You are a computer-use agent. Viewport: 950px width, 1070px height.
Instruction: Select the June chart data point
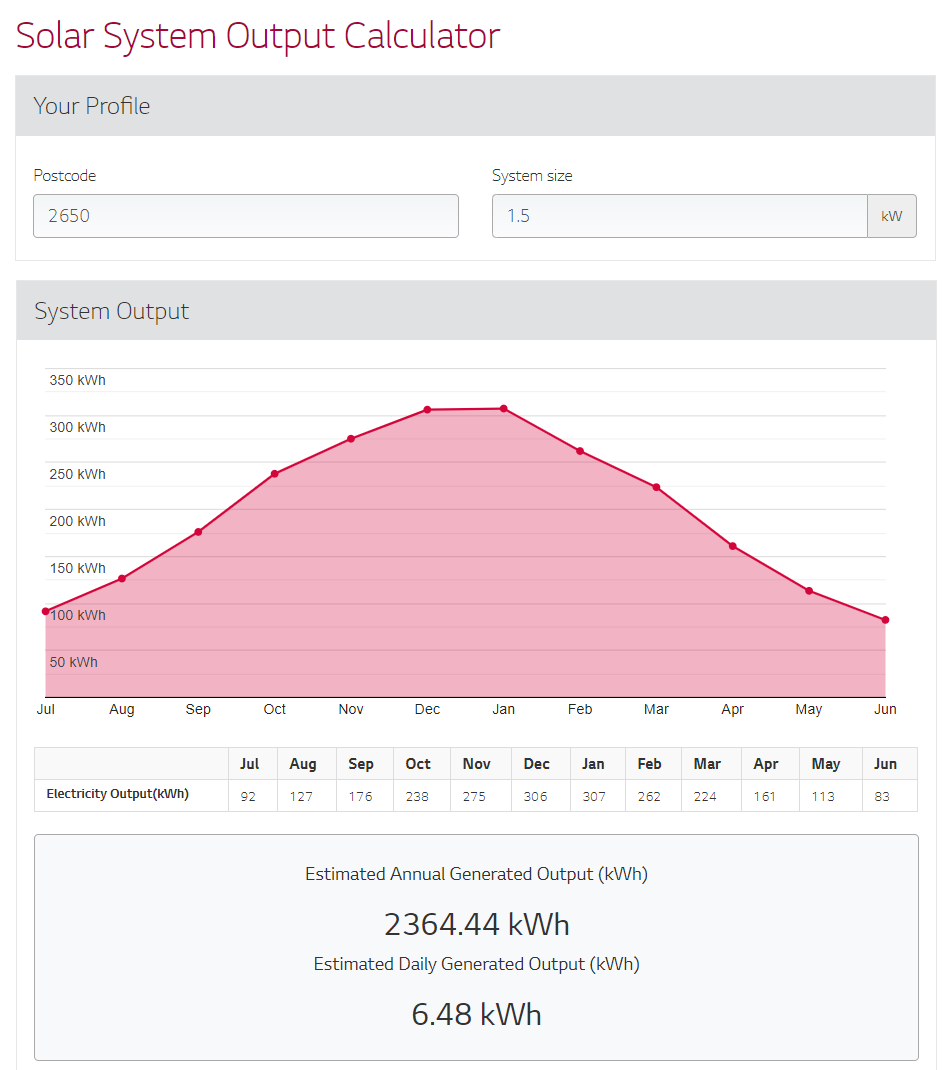pos(885,620)
